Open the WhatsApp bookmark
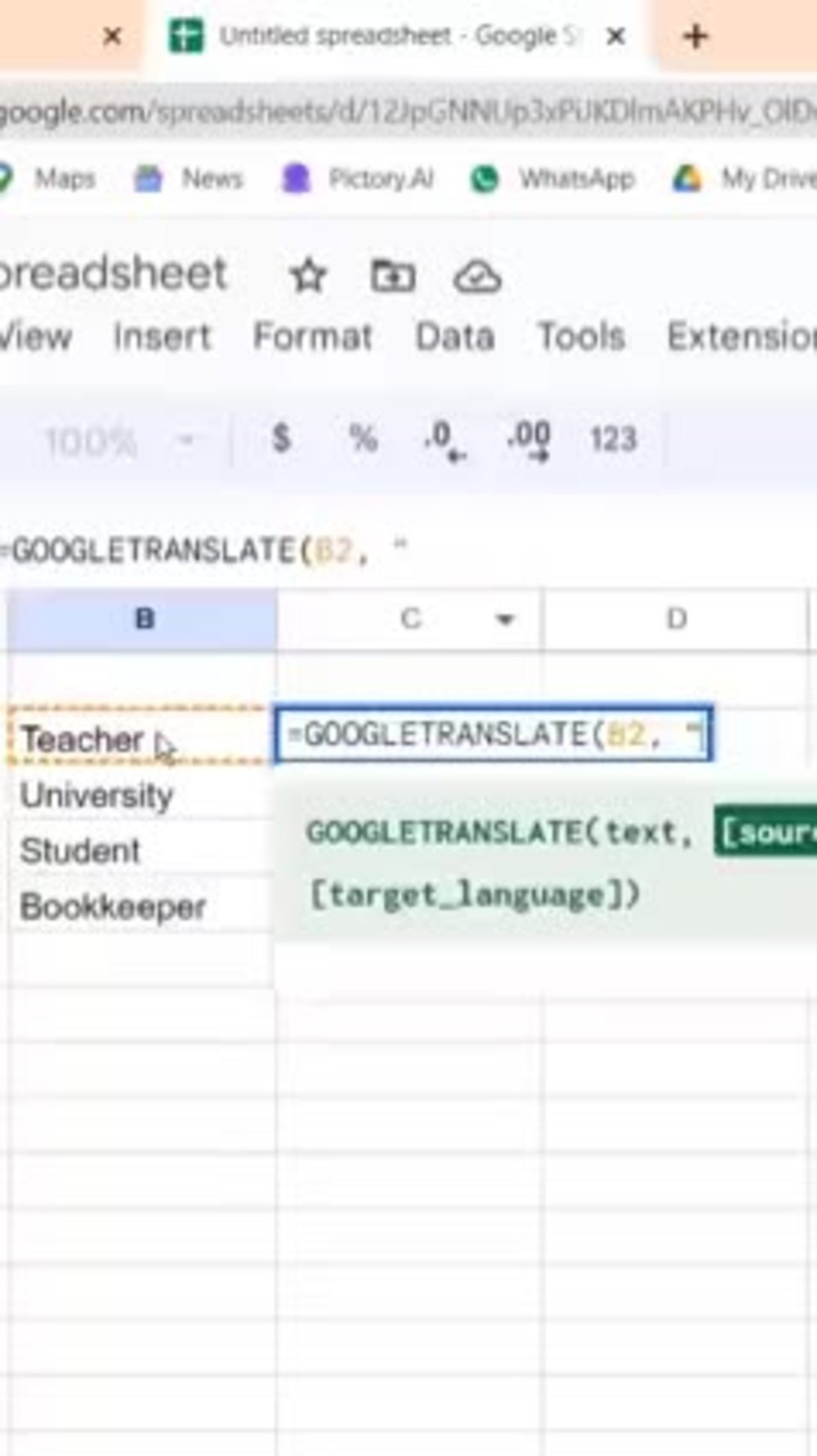Screen dimensions: 817x1456 pos(553,178)
